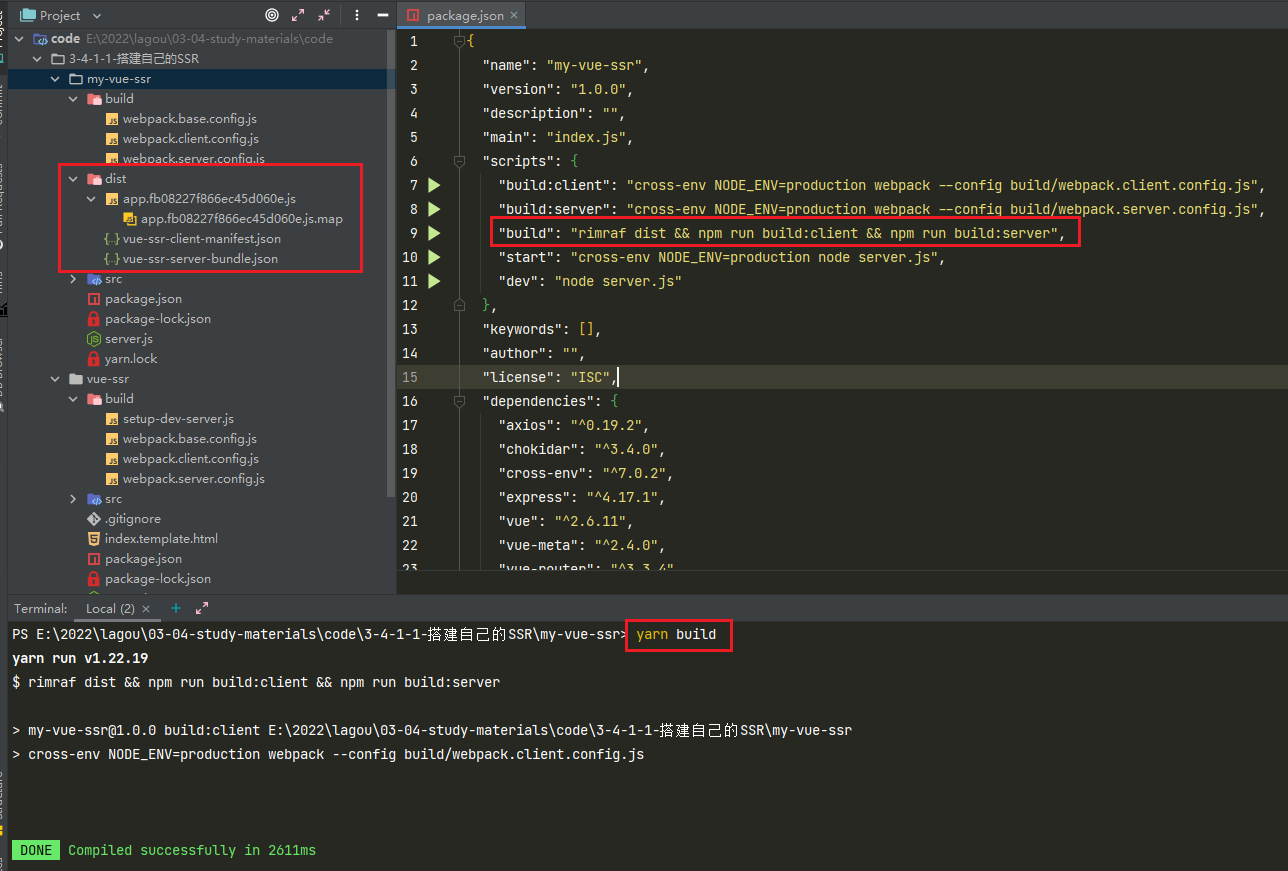Place cursor on line 15 license entry

[x=551, y=377]
